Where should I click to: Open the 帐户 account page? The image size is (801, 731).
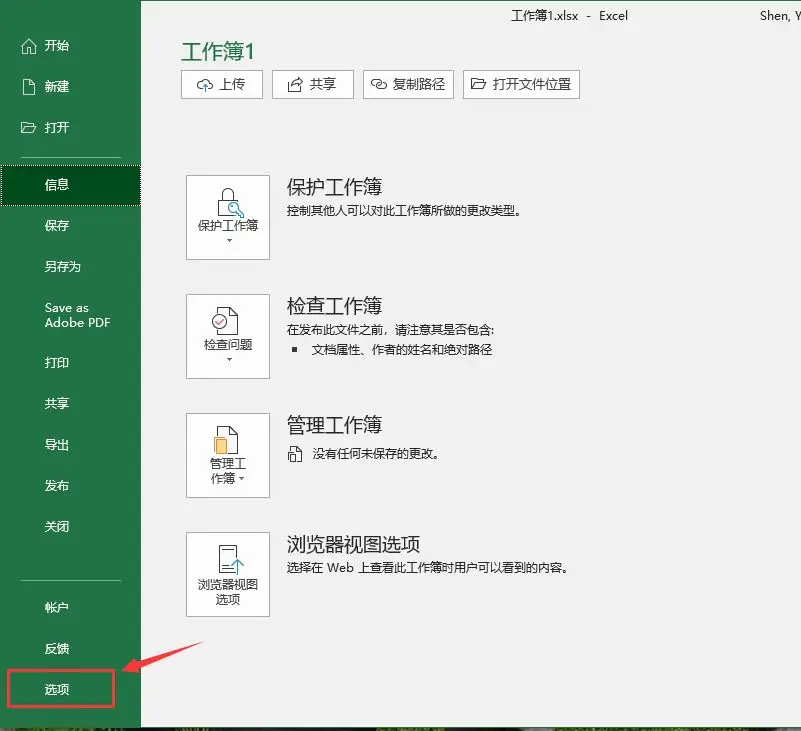[57, 608]
